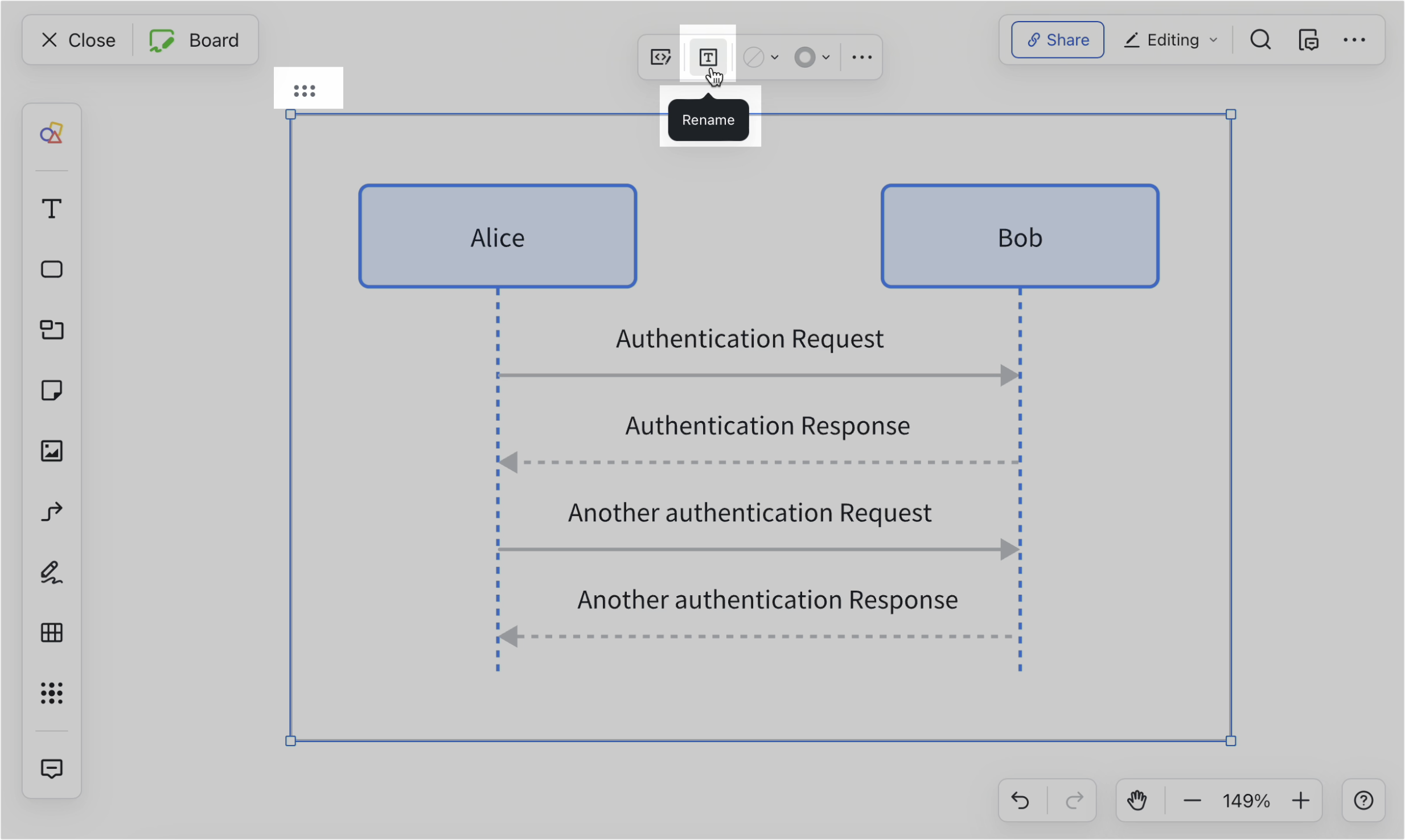Select the sticky note tool

pyautogui.click(x=51, y=390)
